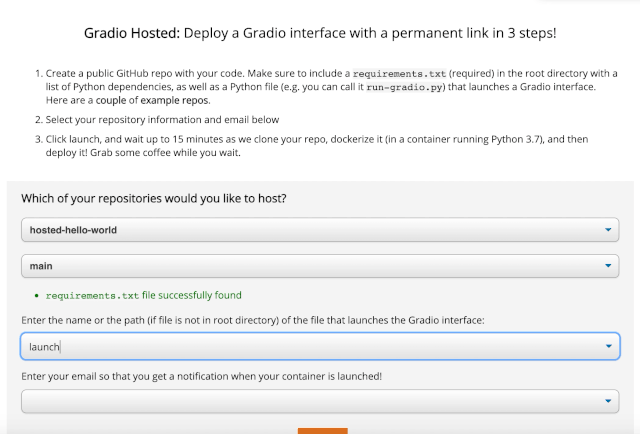Click the 'Gradio Hosted' heading text
The height and width of the screenshot is (434, 640).
(132, 33)
